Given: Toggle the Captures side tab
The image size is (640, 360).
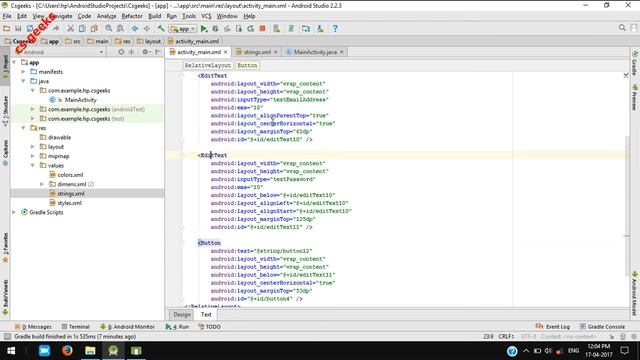Looking at the screenshot, I should click(5, 153).
